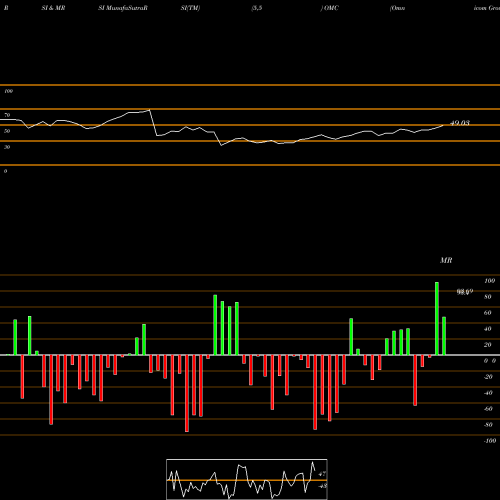Click the tallest green bar in MR histogram
The width and height of the screenshot is (500, 500).
tap(437, 319)
